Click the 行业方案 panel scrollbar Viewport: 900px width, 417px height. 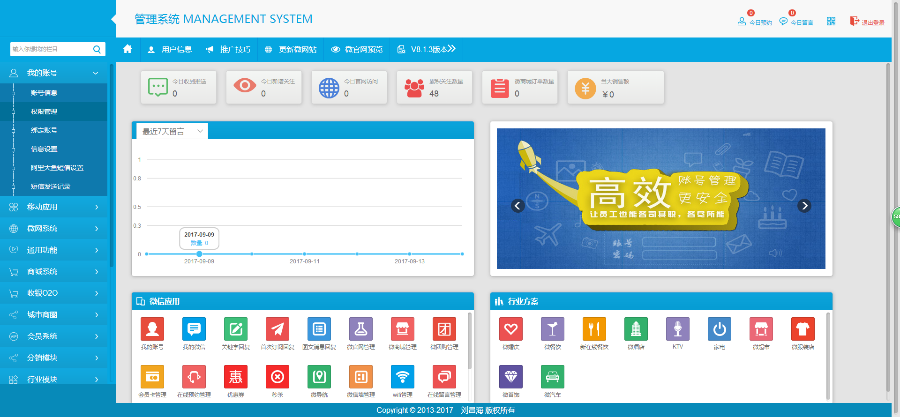coord(828,356)
